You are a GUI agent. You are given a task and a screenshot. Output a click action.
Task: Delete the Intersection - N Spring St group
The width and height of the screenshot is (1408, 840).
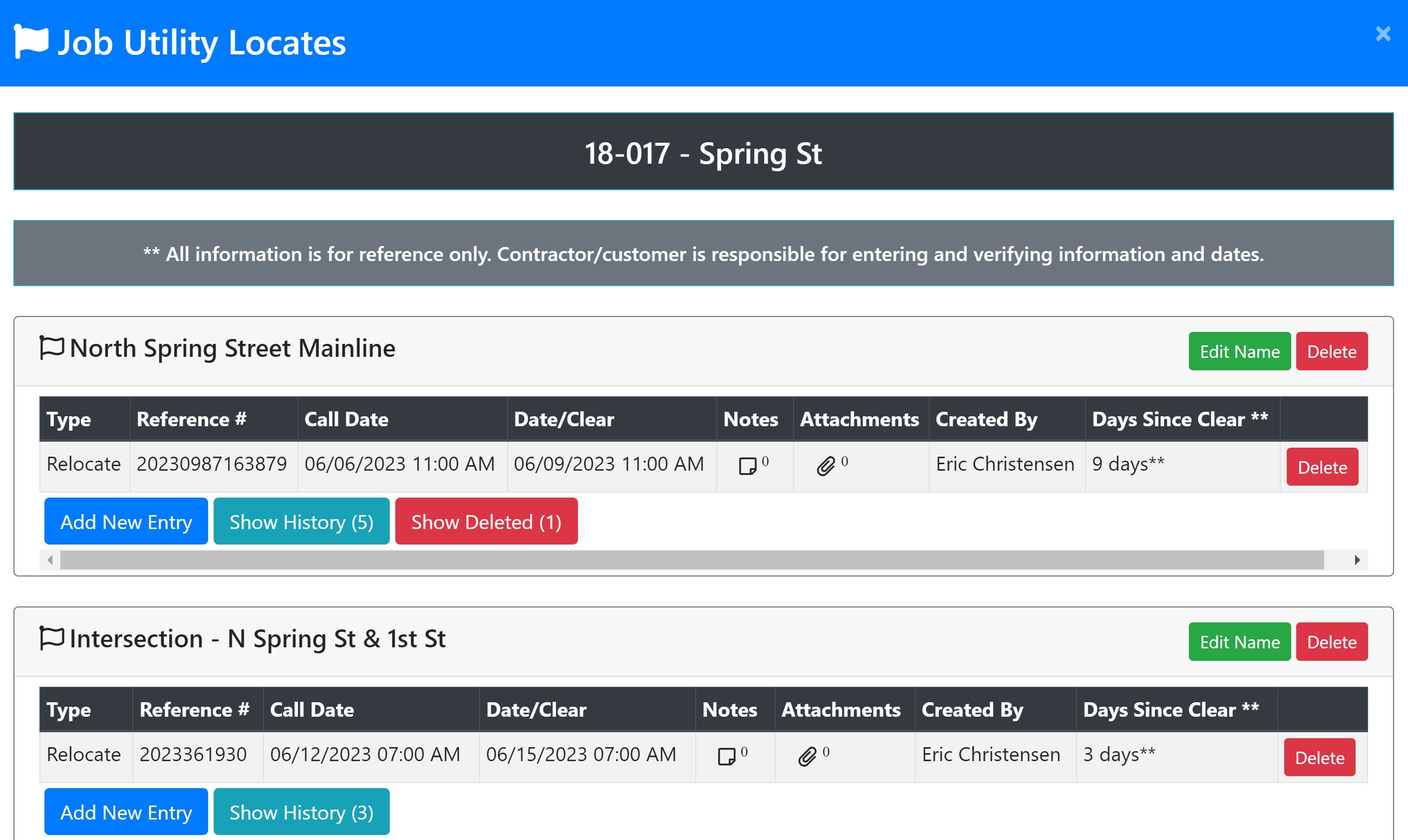click(1332, 642)
